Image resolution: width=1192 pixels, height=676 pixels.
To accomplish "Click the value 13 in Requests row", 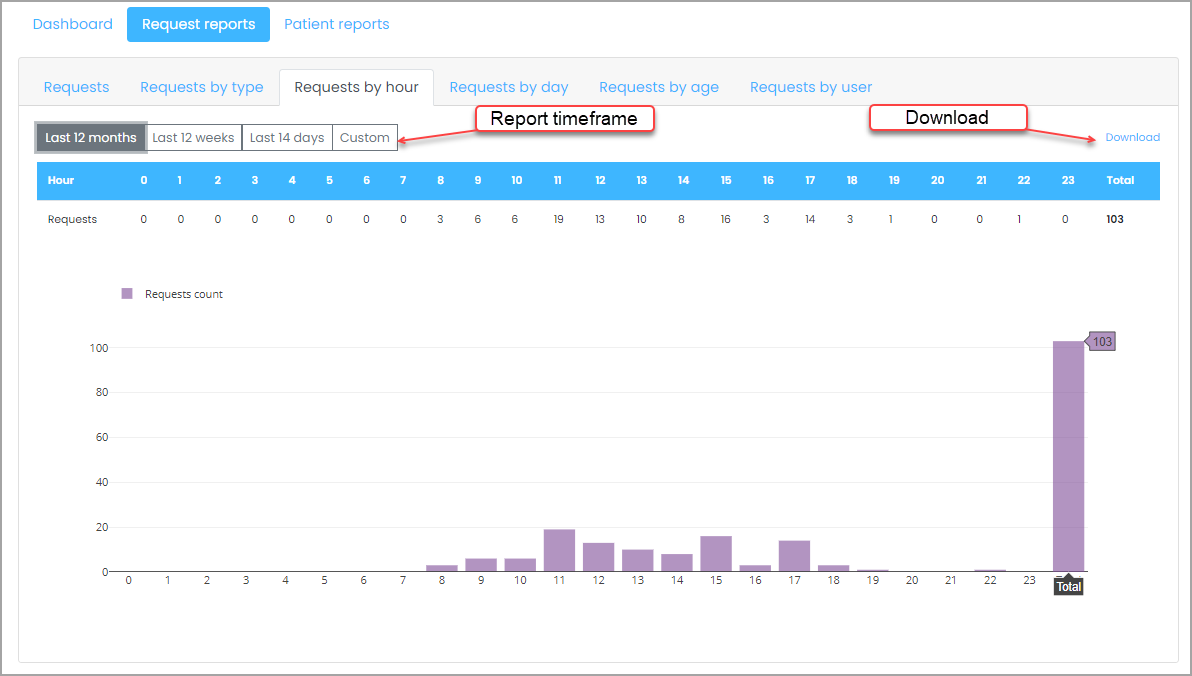I will 600,219.
